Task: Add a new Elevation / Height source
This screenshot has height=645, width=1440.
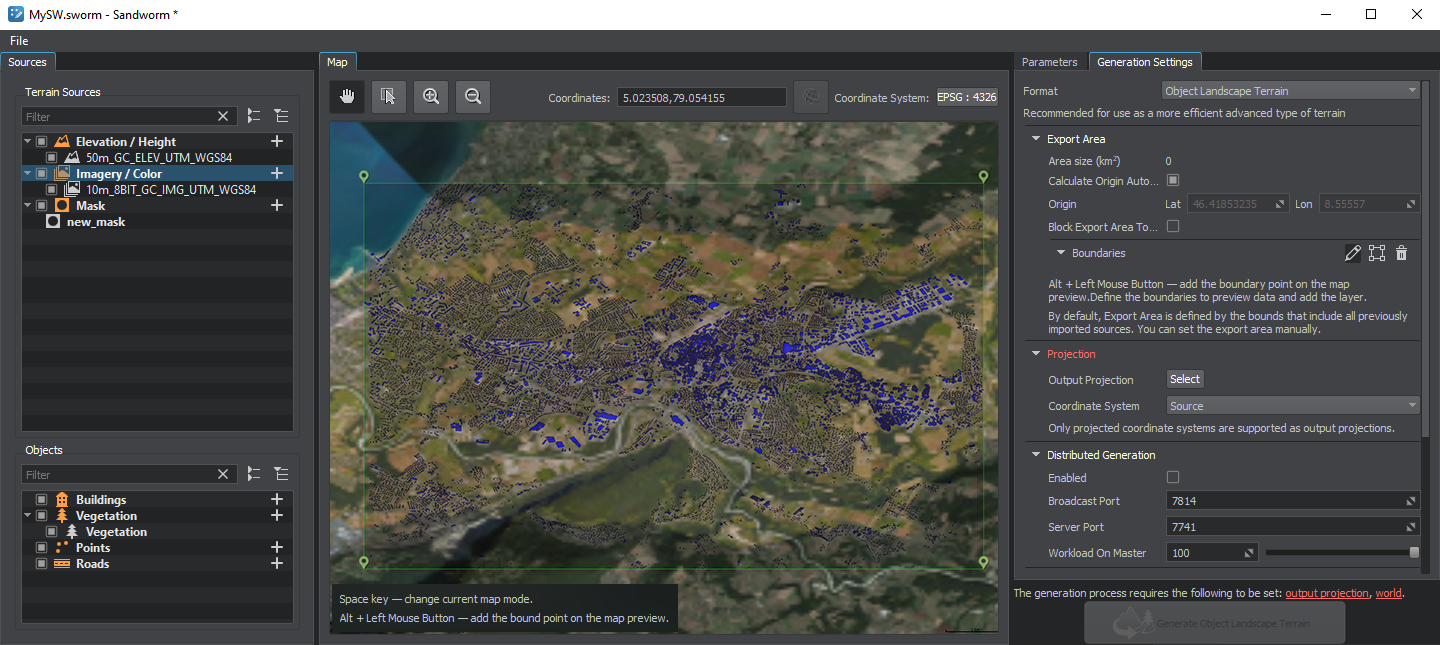Action: pyautogui.click(x=277, y=142)
